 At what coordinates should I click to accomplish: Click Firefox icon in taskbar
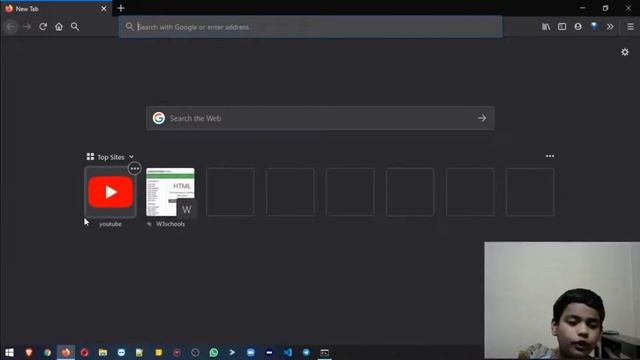[x=66, y=353]
